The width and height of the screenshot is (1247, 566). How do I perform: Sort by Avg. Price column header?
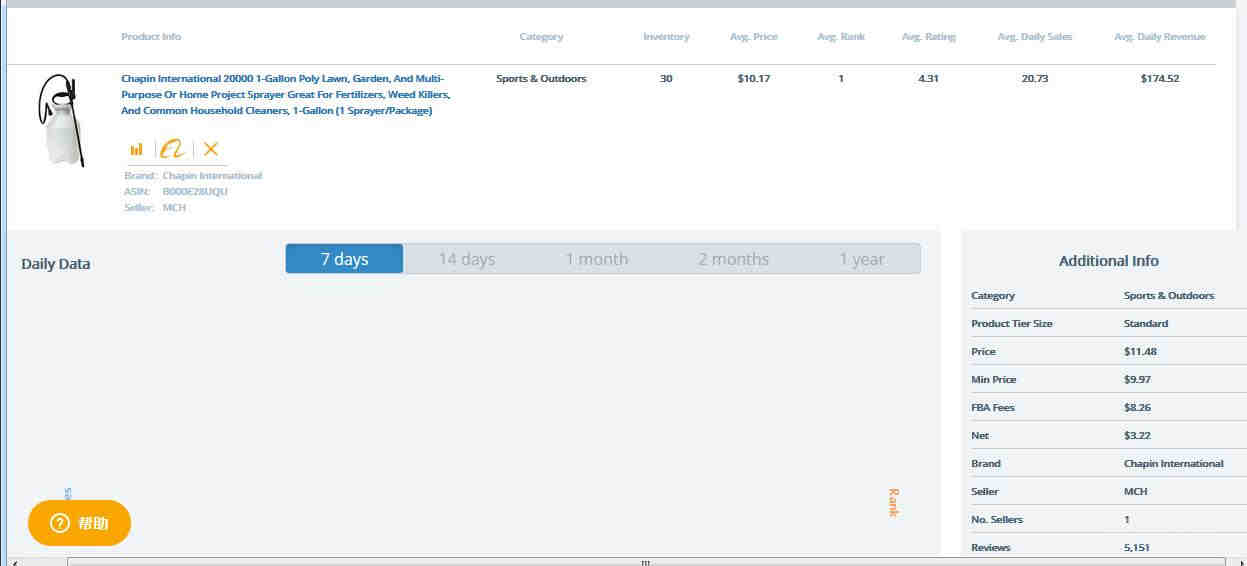(754, 37)
